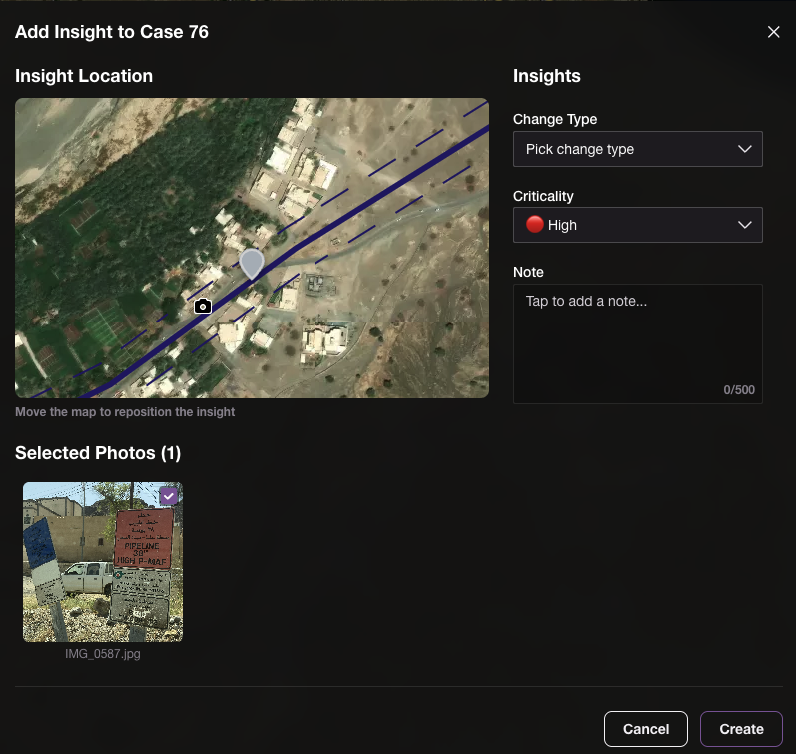The image size is (796, 754).
Task: Click the IMG_0587.jpg filename label
Action: click(102, 652)
